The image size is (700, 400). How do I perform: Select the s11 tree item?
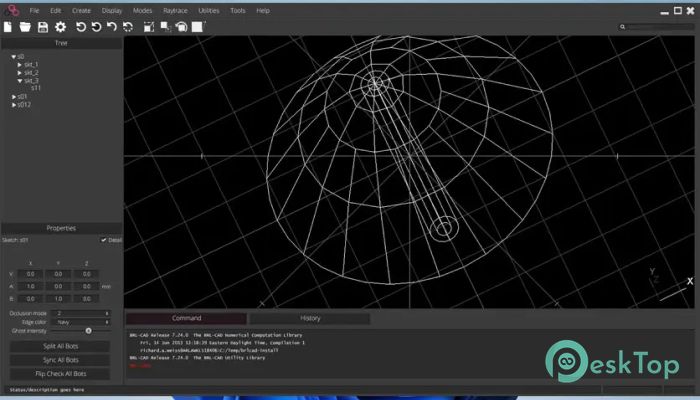36,88
